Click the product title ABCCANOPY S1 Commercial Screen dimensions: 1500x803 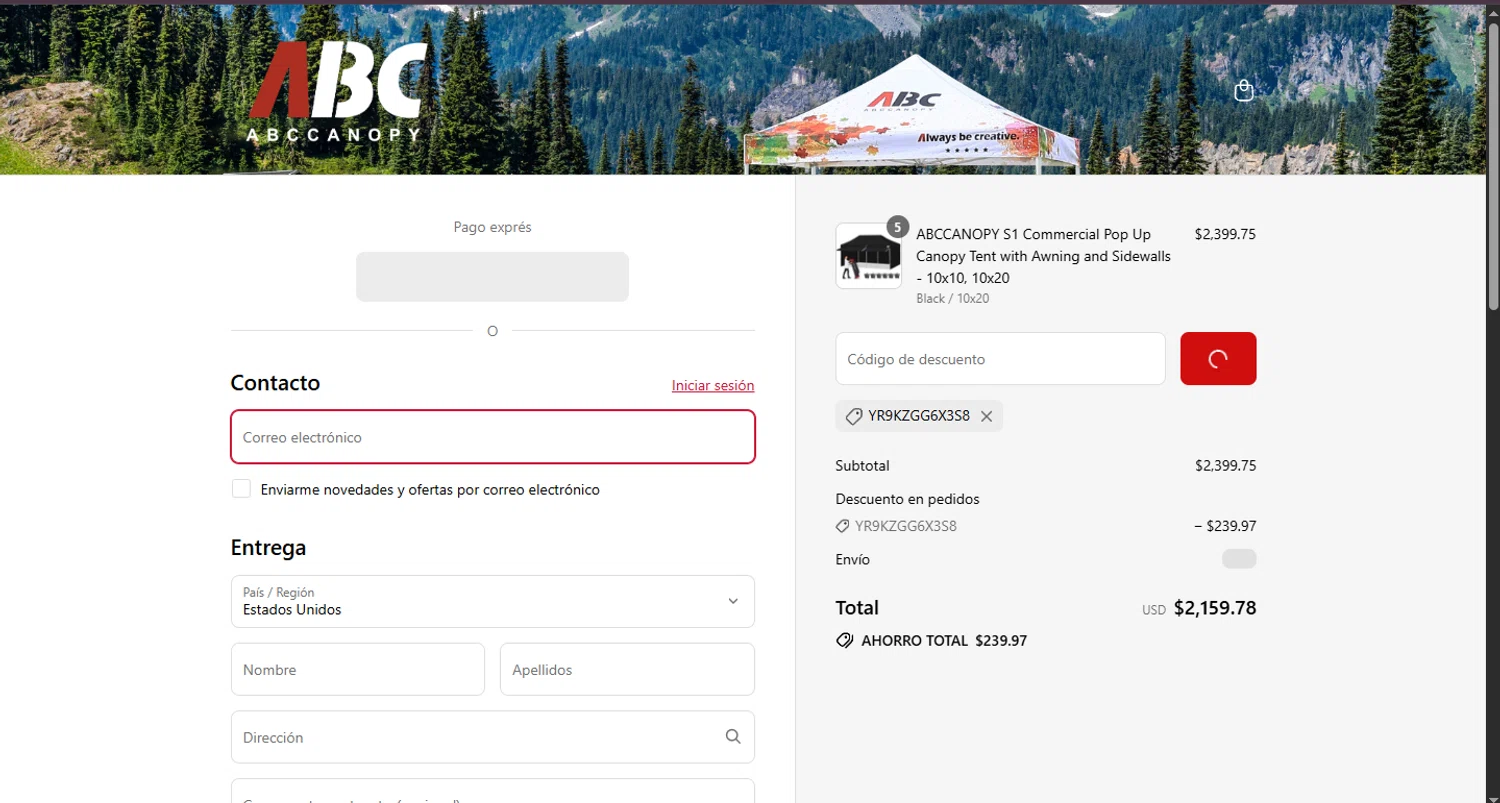point(1043,256)
